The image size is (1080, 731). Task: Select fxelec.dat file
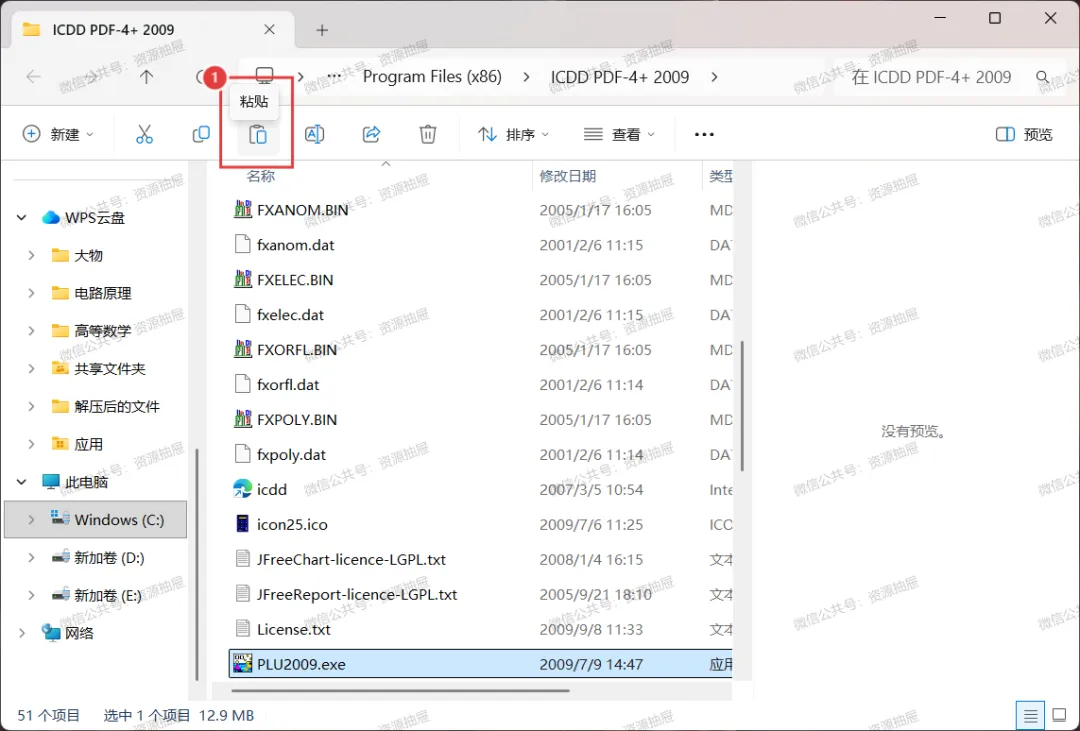click(279, 315)
